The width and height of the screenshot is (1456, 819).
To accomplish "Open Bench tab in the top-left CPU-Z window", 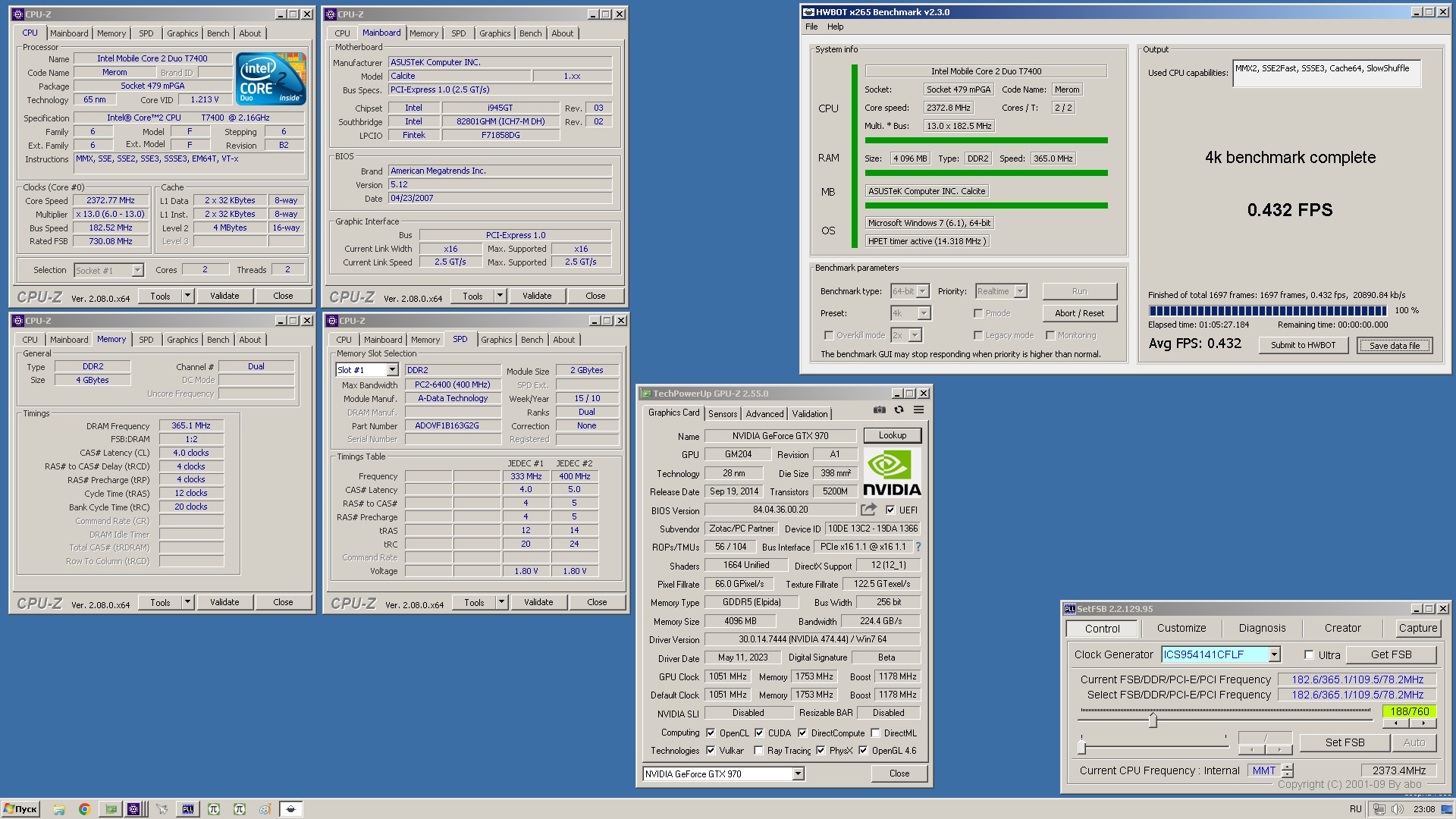I will click(x=218, y=33).
